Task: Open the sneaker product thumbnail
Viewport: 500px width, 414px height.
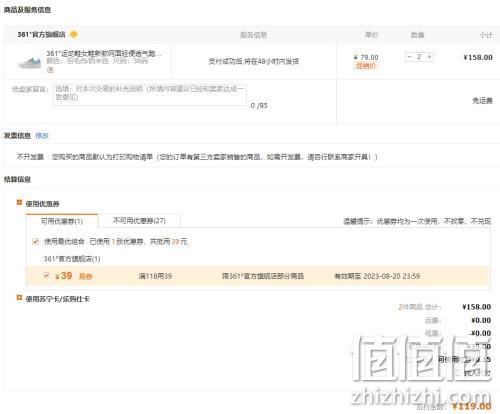Action: pyautogui.click(x=30, y=62)
